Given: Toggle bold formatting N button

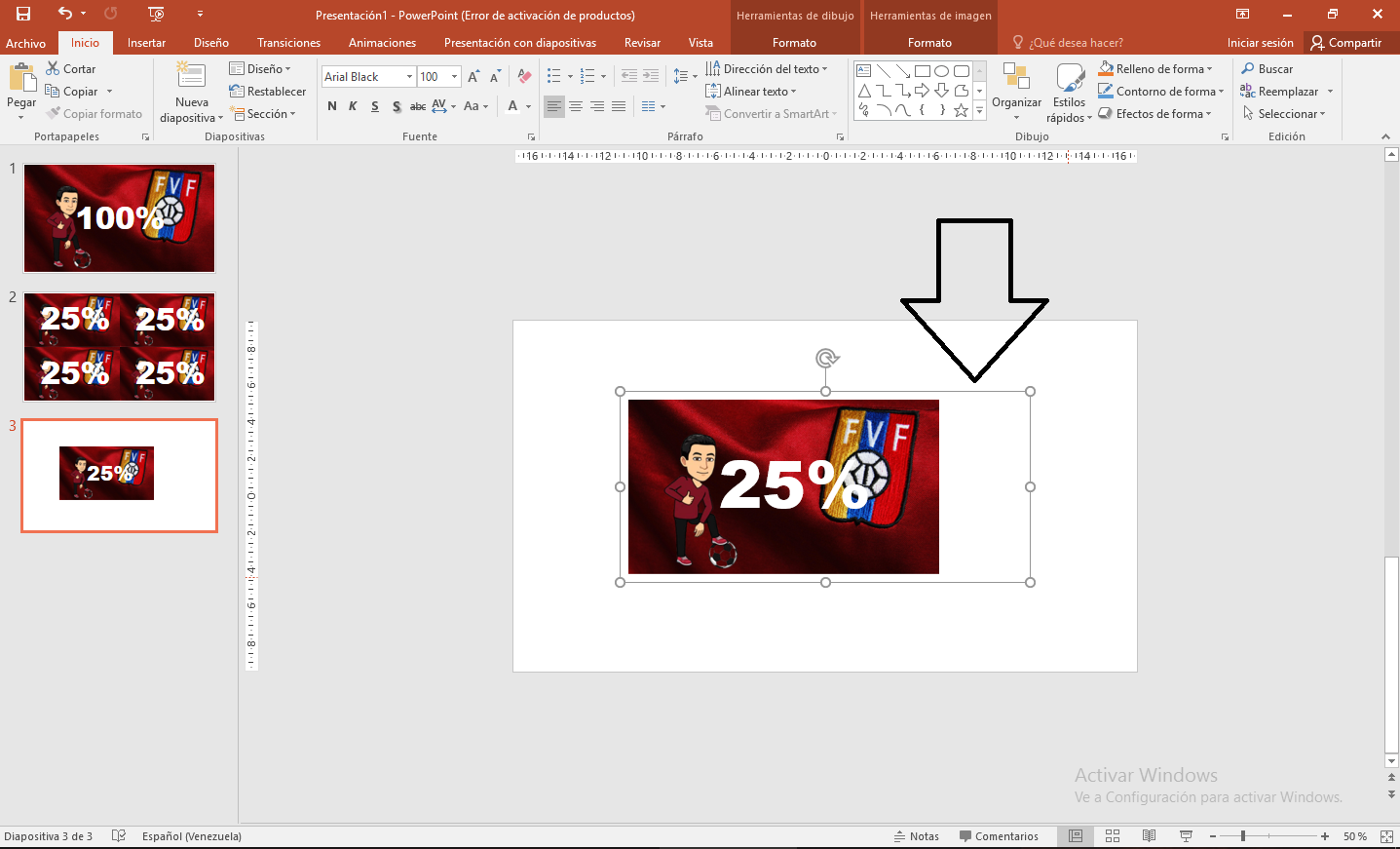Looking at the screenshot, I should coord(332,106).
